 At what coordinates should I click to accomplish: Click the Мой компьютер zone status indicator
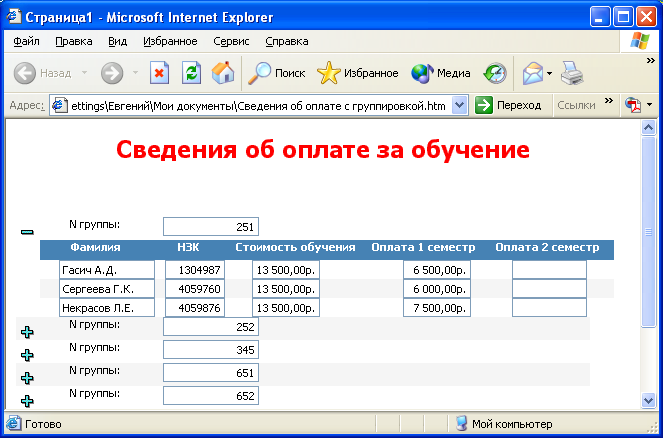point(504,424)
